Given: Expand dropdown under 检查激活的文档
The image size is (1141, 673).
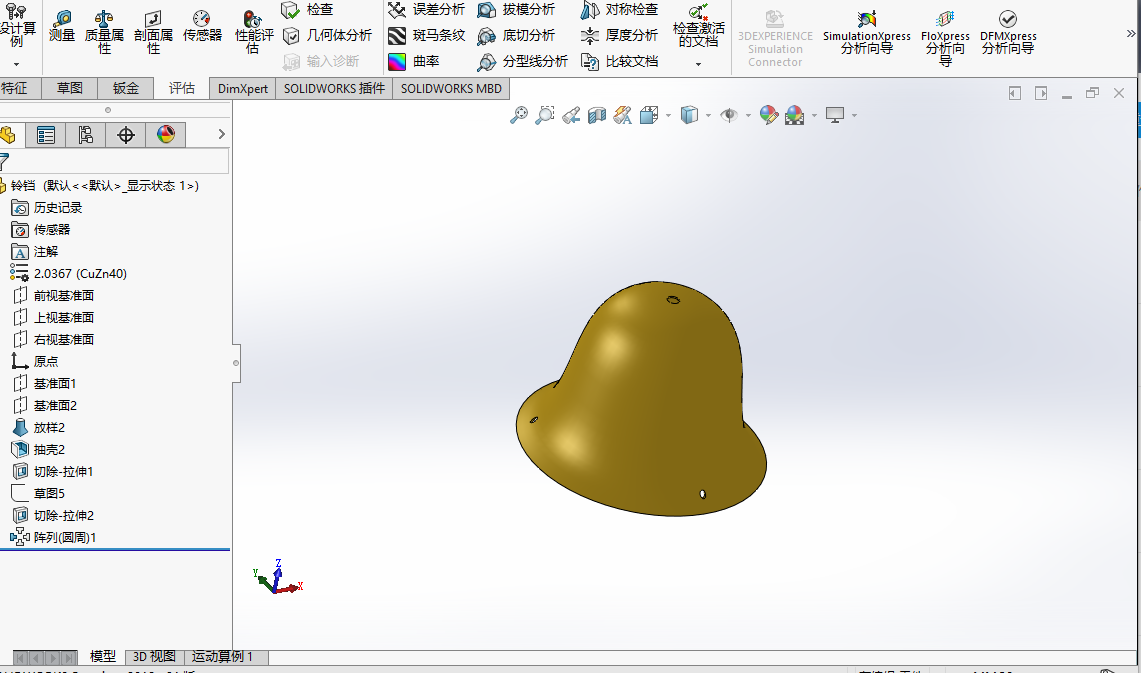Looking at the screenshot, I should coord(699,64).
